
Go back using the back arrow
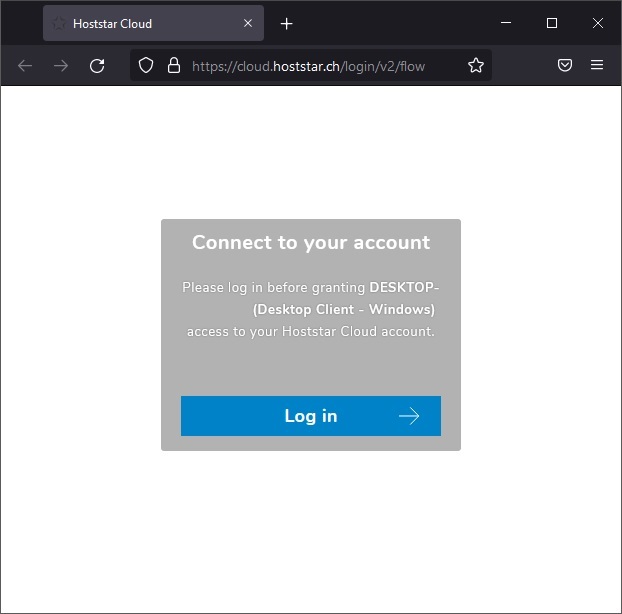[x=25, y=65]
